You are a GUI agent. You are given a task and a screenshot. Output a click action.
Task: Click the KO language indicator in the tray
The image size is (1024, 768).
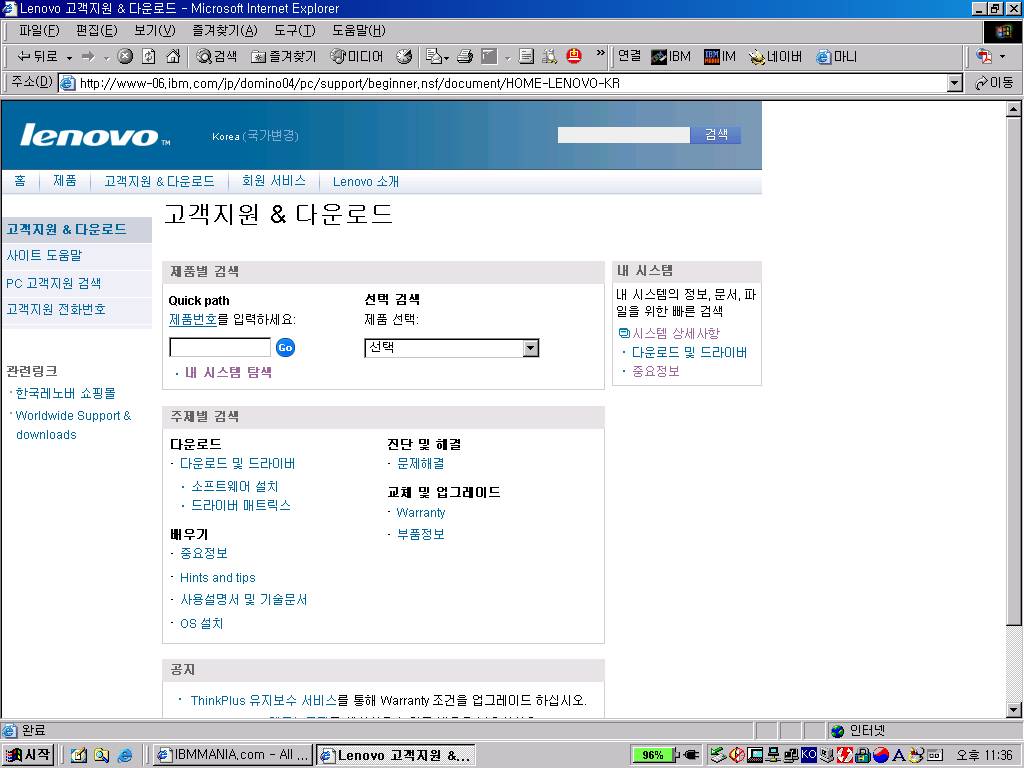(x=808, y=755)
